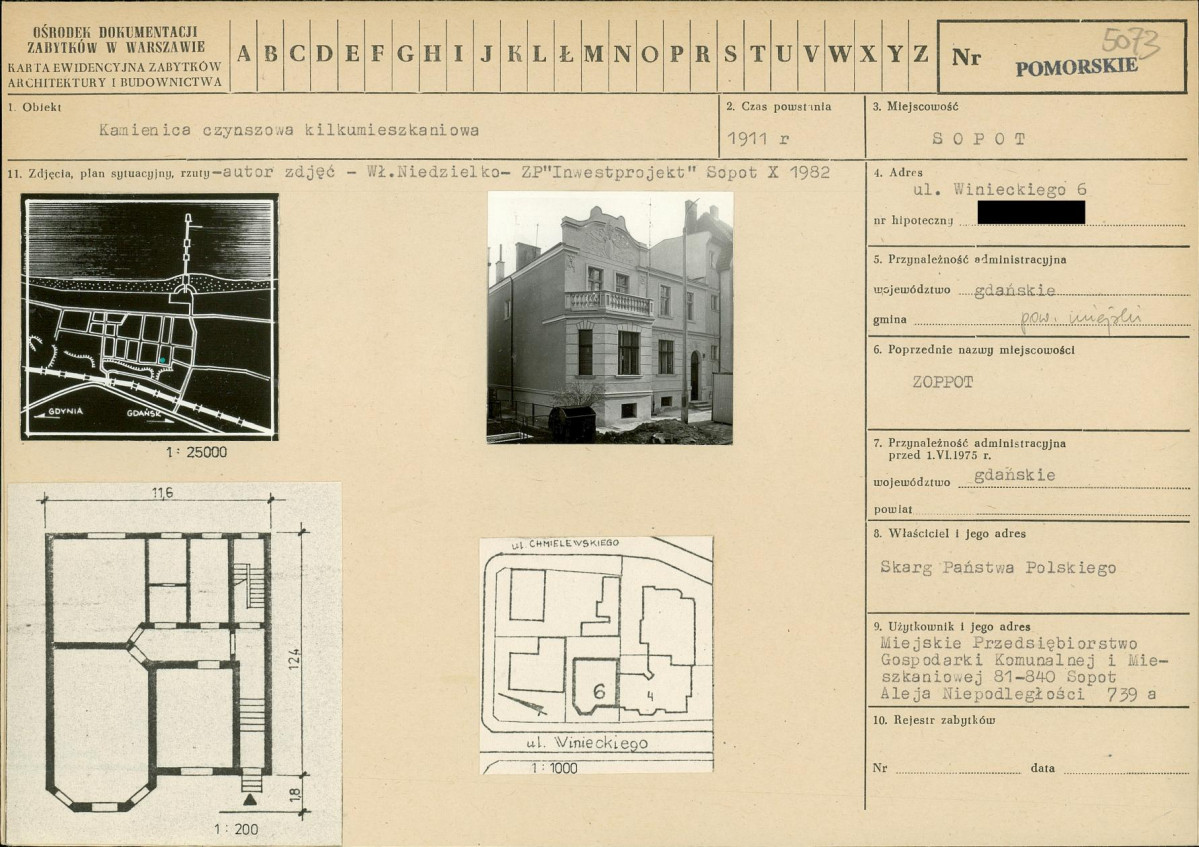Click the address ul. Winieckiego 6

click(1000, 189)
